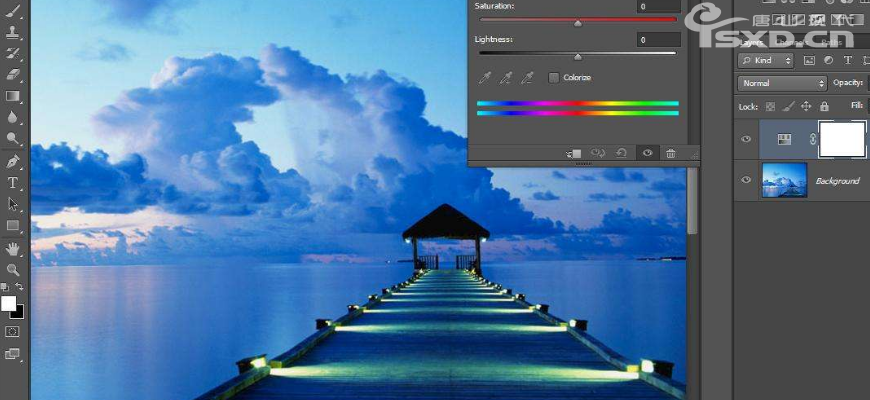Toggle adjustment visibility eye in Properties panel
The width and height of the screenshot is (870, 400).
point(647,153)
